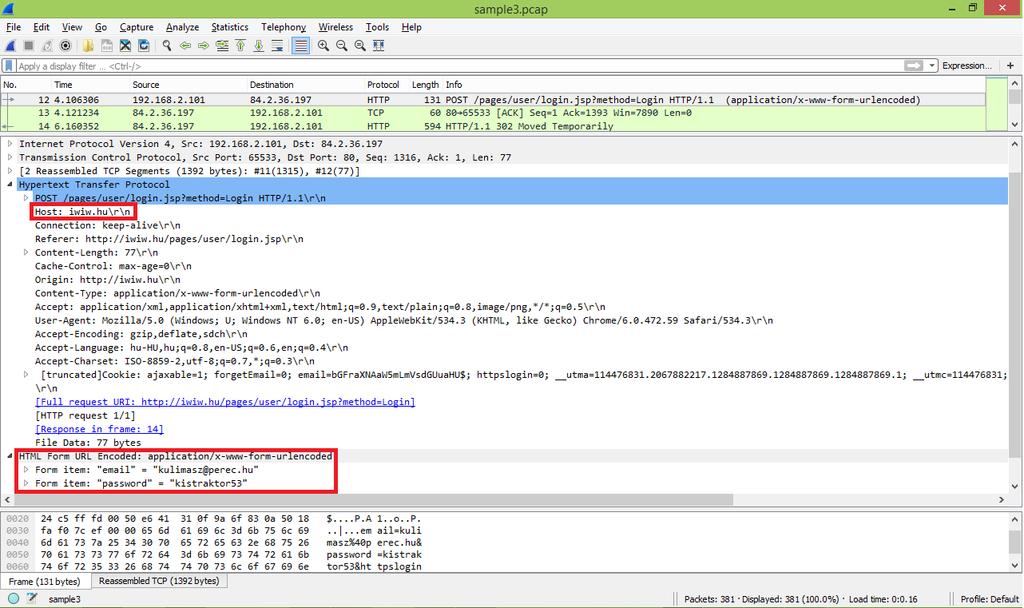Expand the Content-Length: 77 field
Image resolution: width=1024 pixels, height=608 pixels.
(x=26, y=253)
